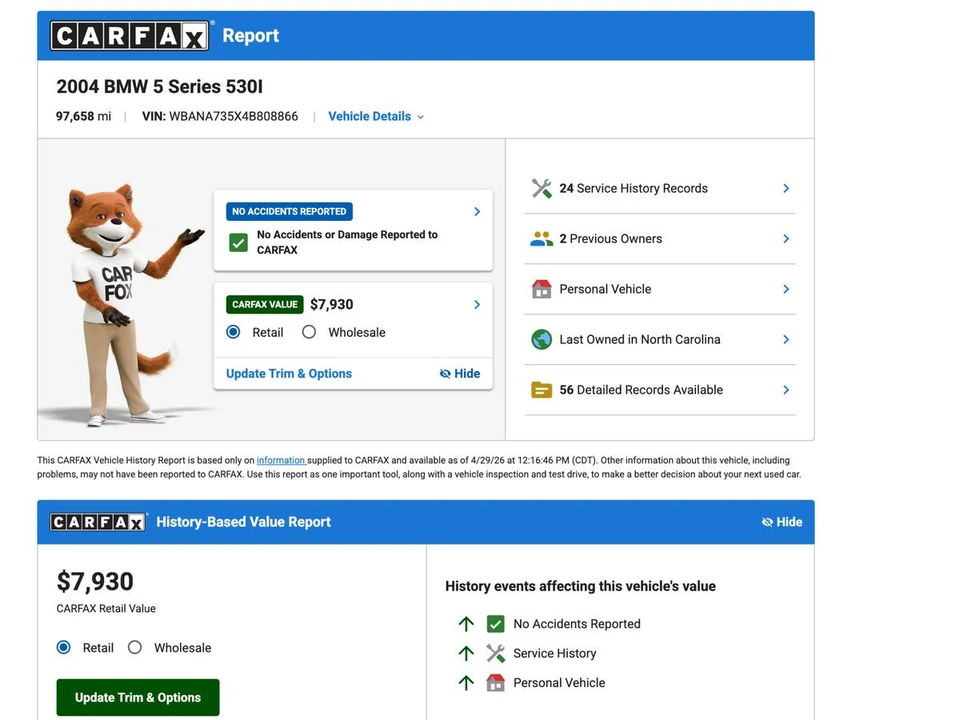Click the CARFAX Retail Value label

point(106,609)
